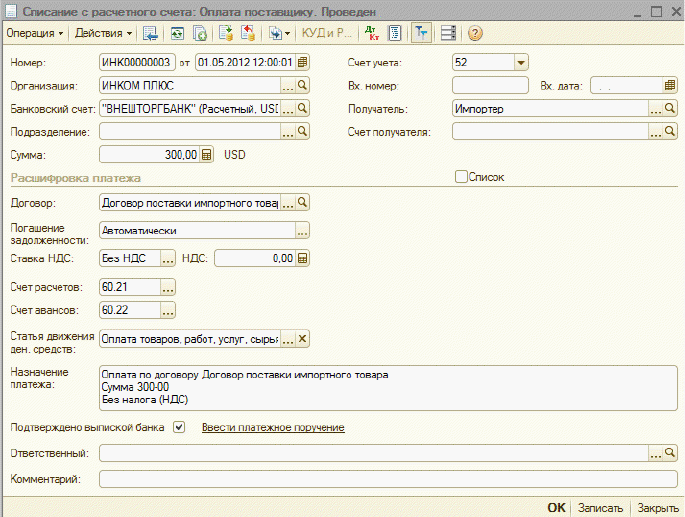Screen dimensions: 685x517
Task: Uncheck Подтверждено выпиской банка checkbox
Action: [x=179, y=427]
